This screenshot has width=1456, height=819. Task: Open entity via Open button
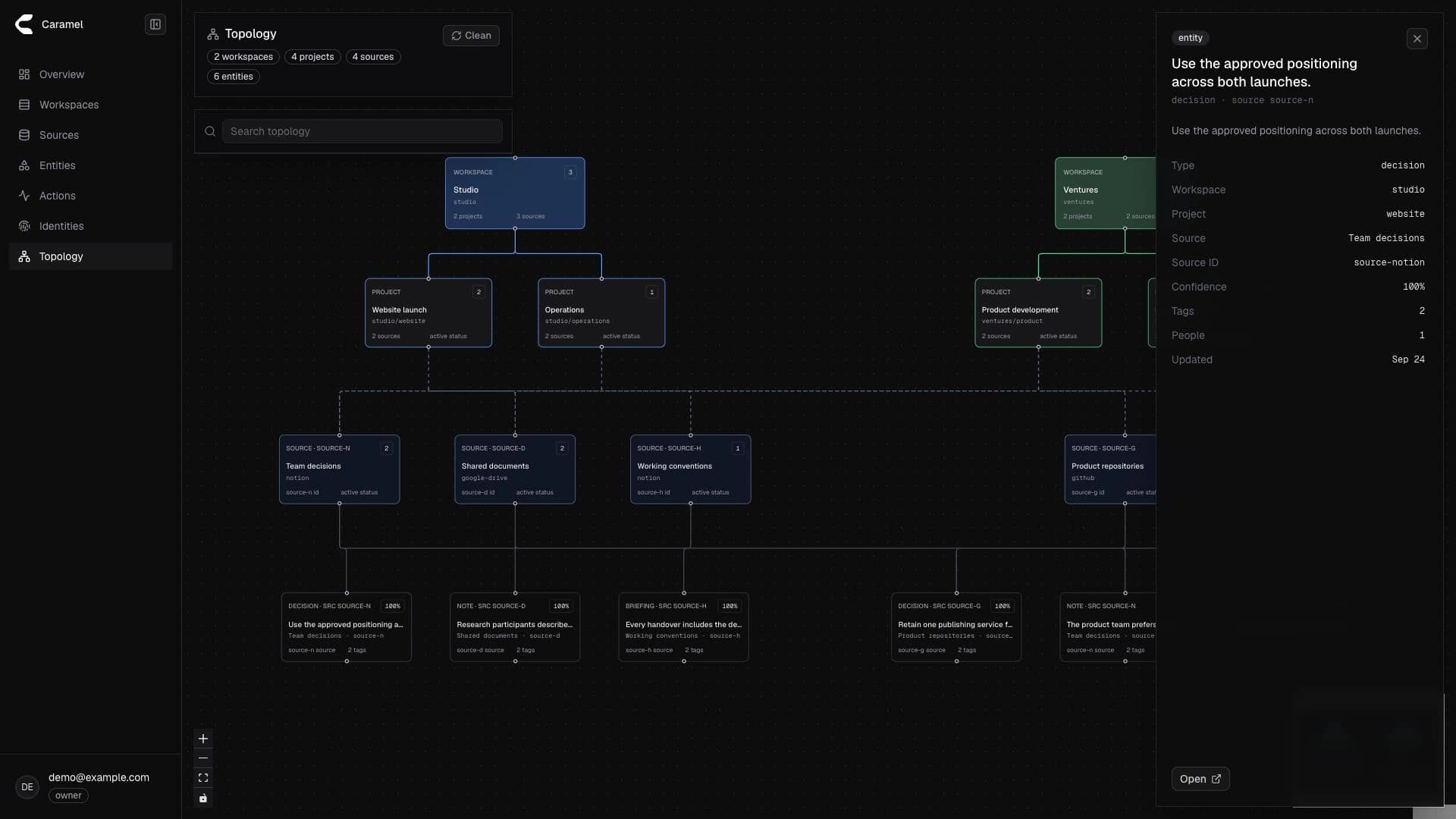click(1200, 779)
